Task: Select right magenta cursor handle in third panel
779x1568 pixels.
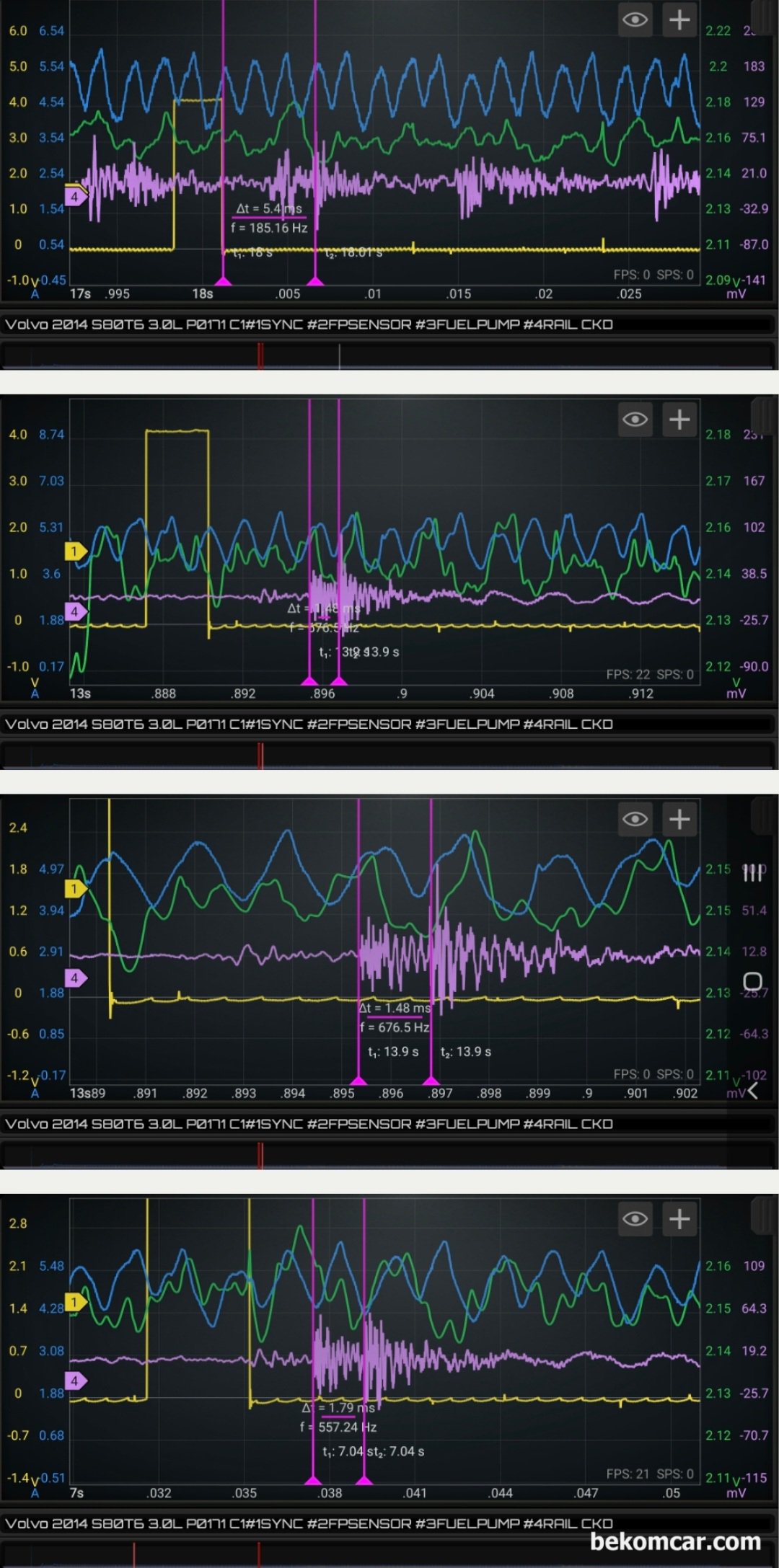Action: [431, 1080]
